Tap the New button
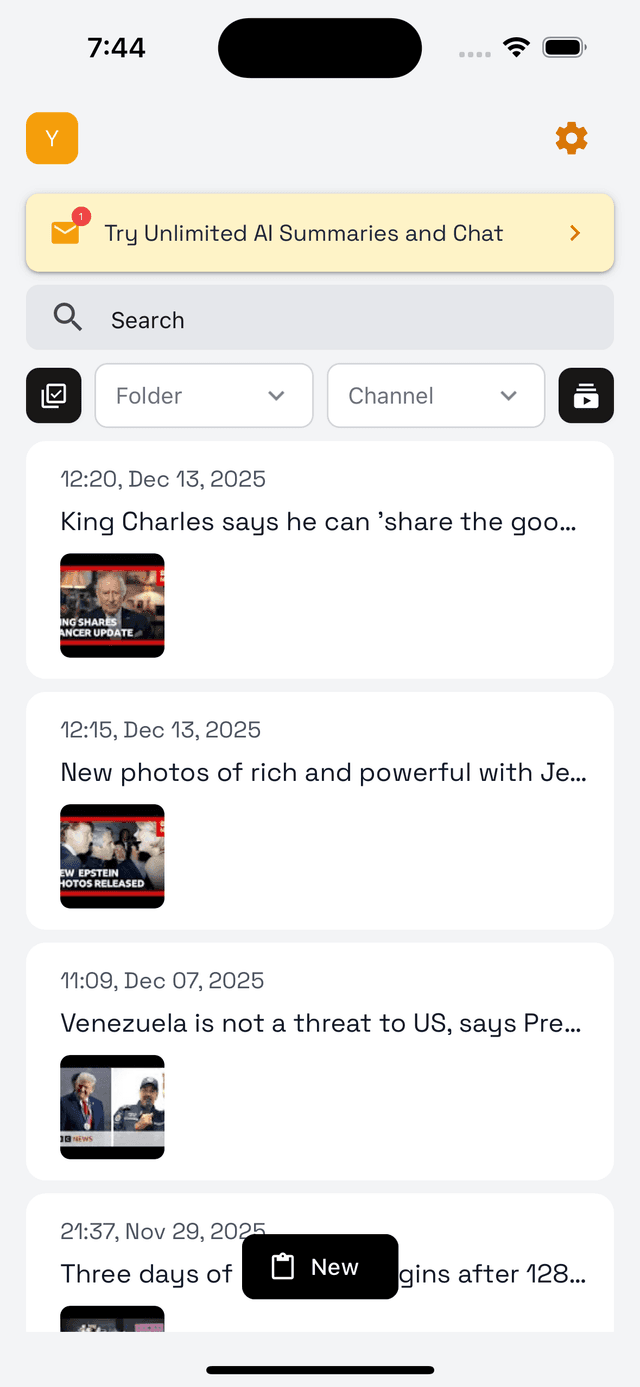The width and height of the screenshot is (640, 1387). coord(320,1266)
